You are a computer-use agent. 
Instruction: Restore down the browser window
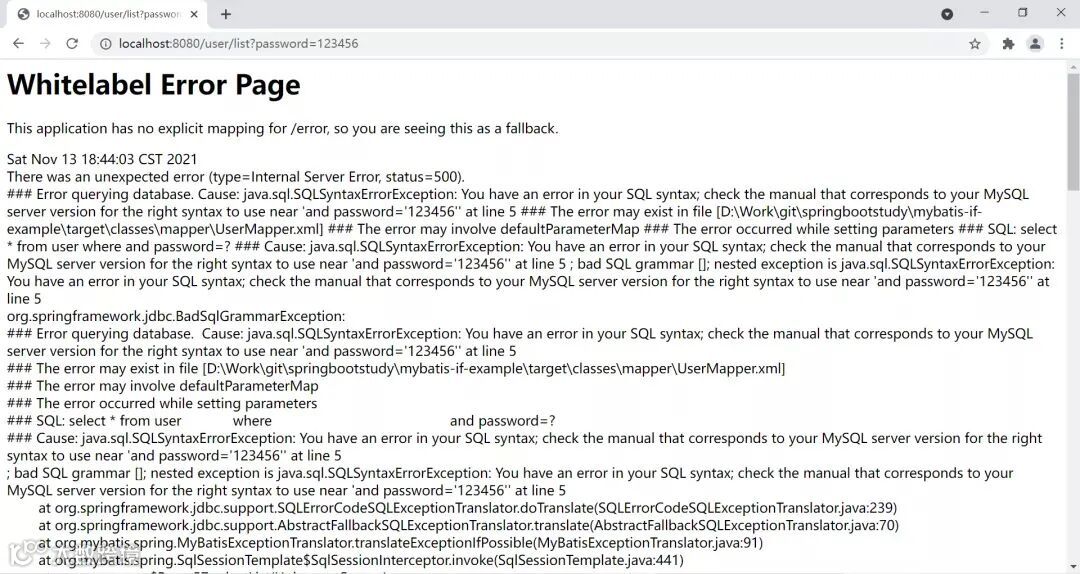click(1023, 13)
